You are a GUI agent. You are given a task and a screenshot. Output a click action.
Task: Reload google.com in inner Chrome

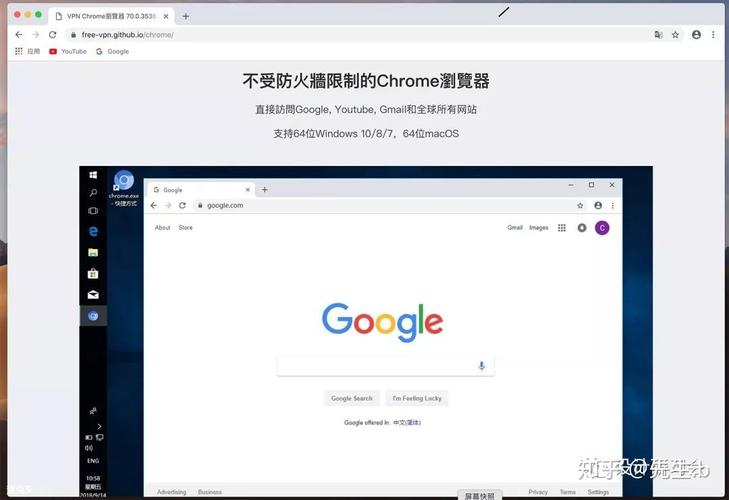tap(182, 205)
